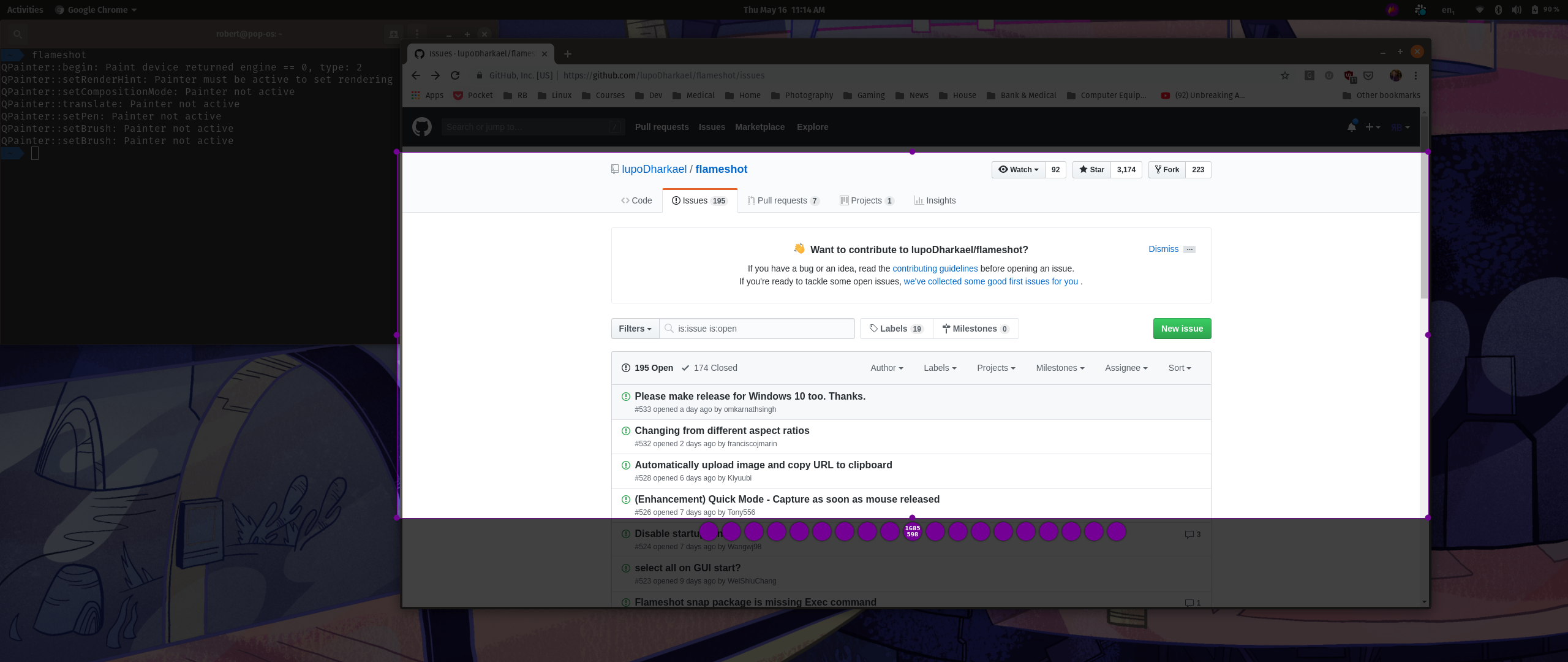This screenshot has height=662, width=1568.
Task: Expand the Author filter dropdown
Action: 887,368
